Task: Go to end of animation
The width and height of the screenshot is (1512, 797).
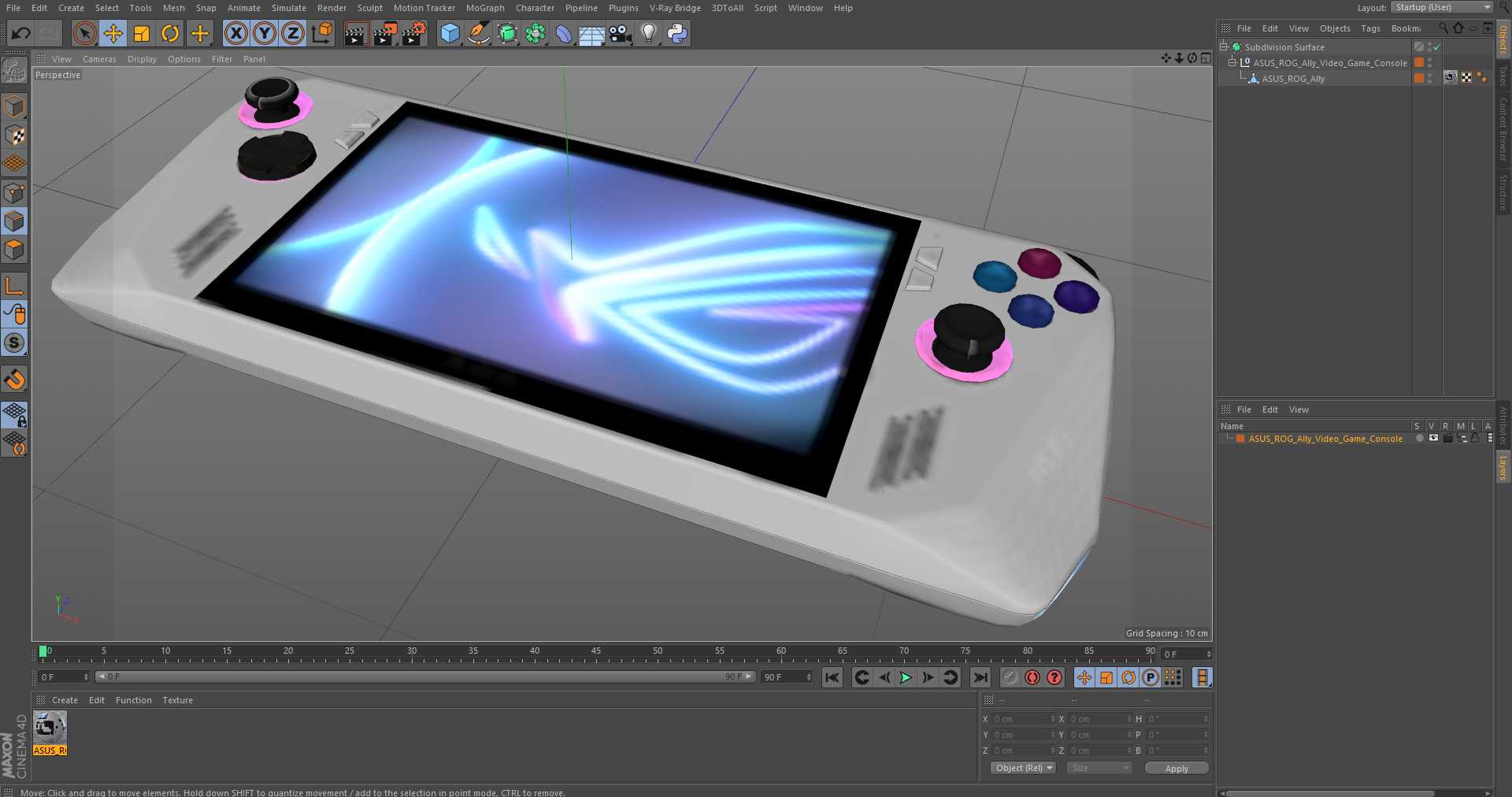Action: coord(980,677)
